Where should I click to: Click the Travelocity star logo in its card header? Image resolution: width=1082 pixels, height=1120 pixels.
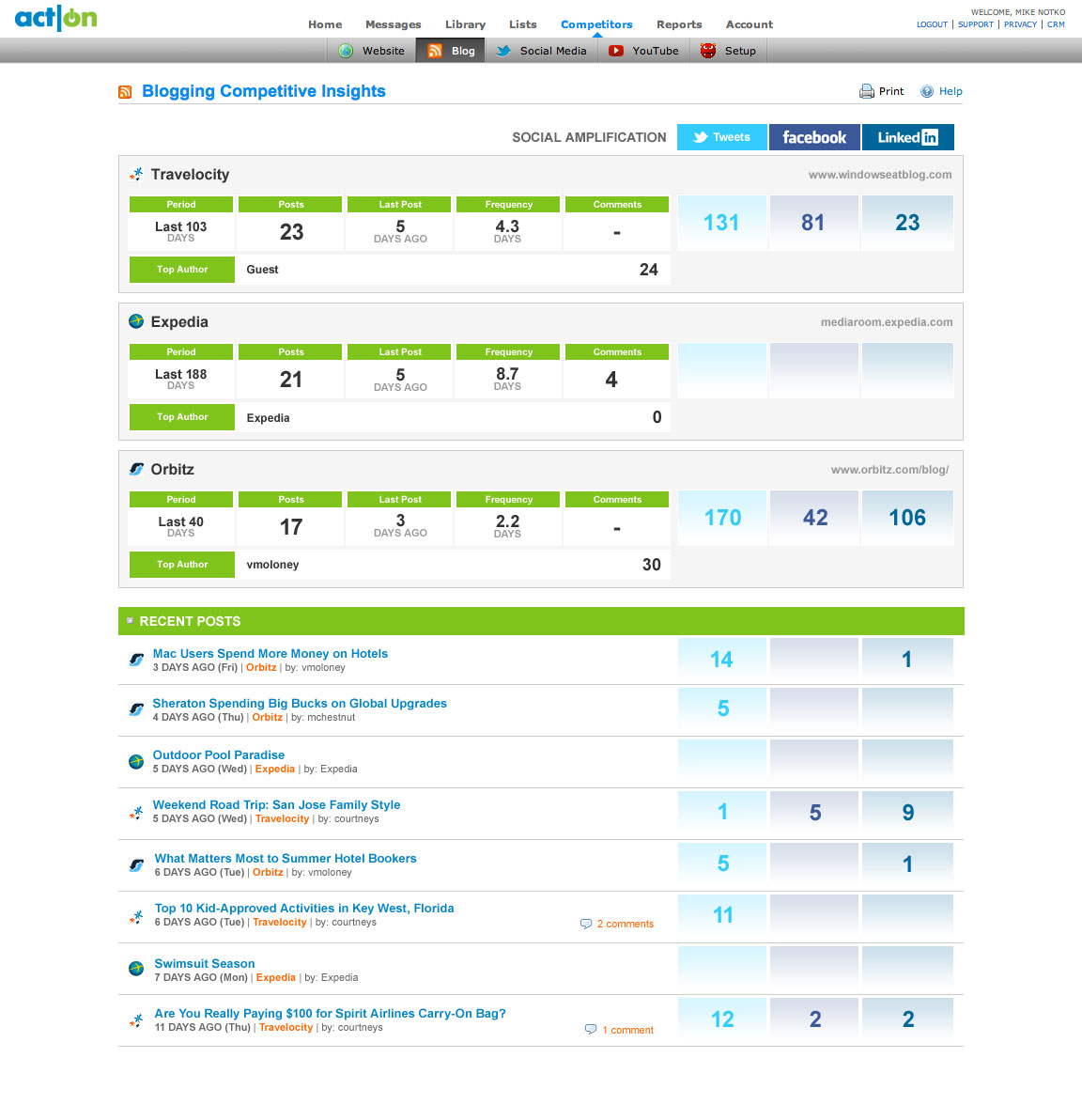136,174
